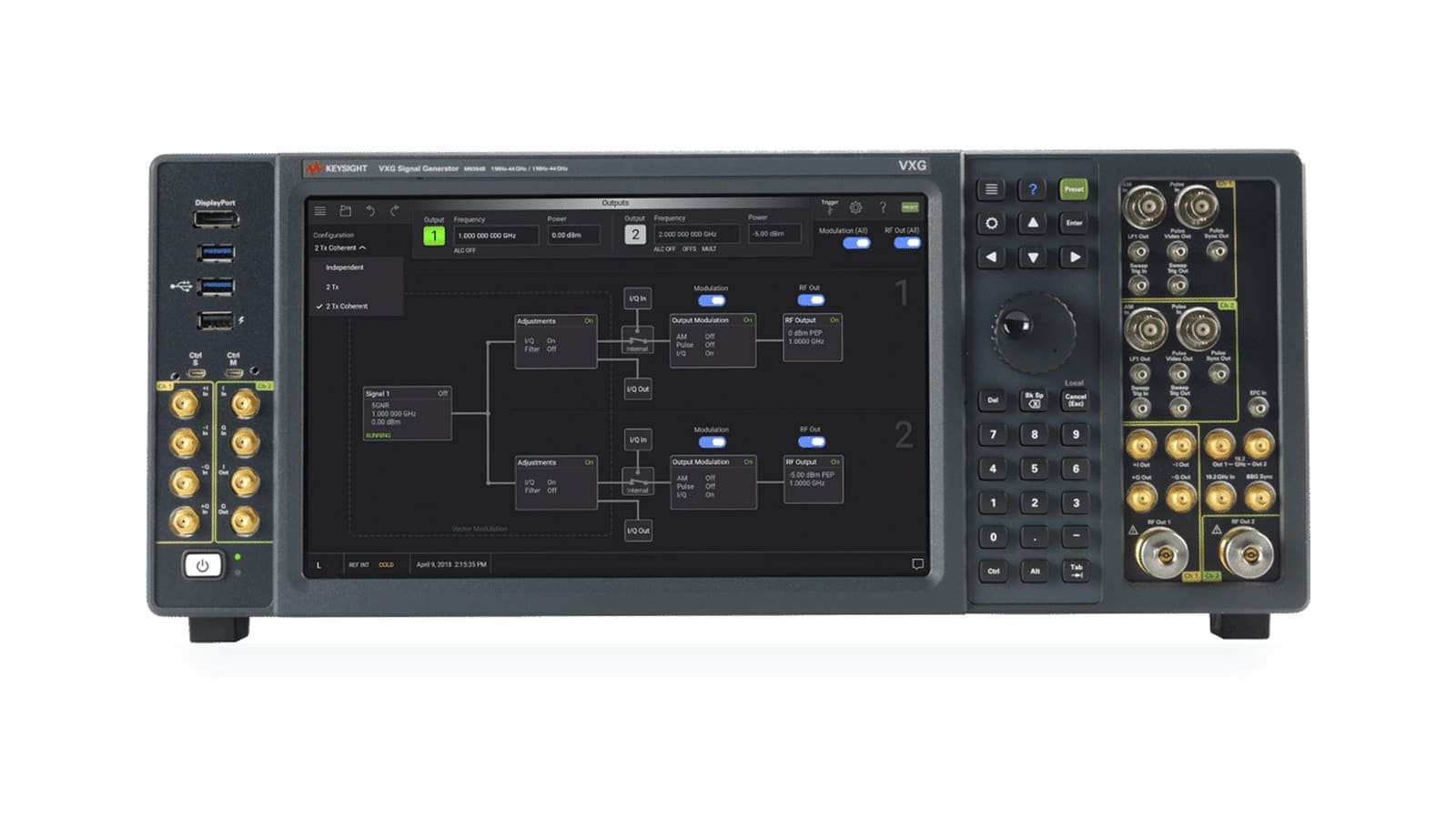The image size is (1456, 819).
Task: Click the 2.000 000 000 GHz frequency field
Action: (x=696, y=234)
